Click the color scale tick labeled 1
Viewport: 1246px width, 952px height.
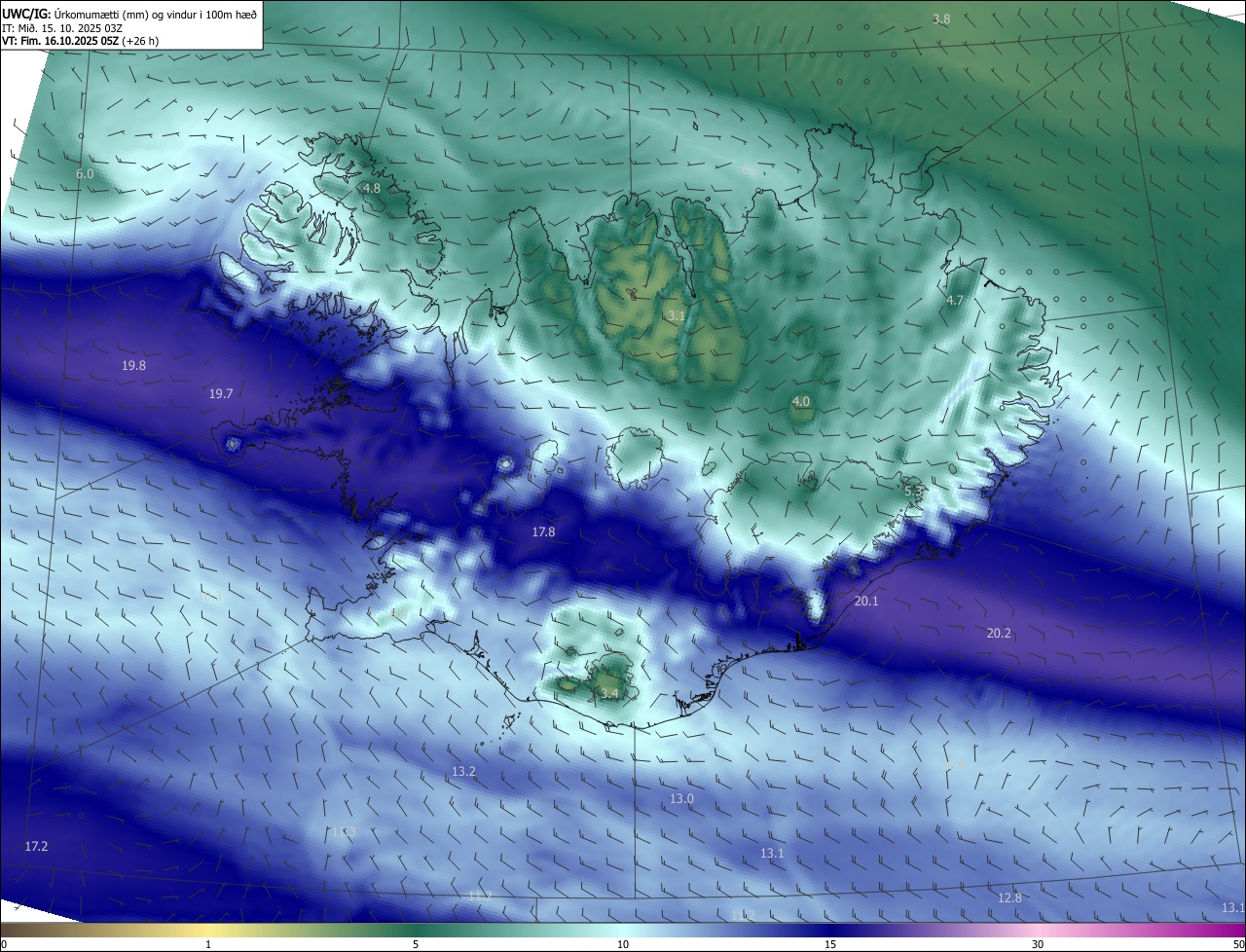208,944
